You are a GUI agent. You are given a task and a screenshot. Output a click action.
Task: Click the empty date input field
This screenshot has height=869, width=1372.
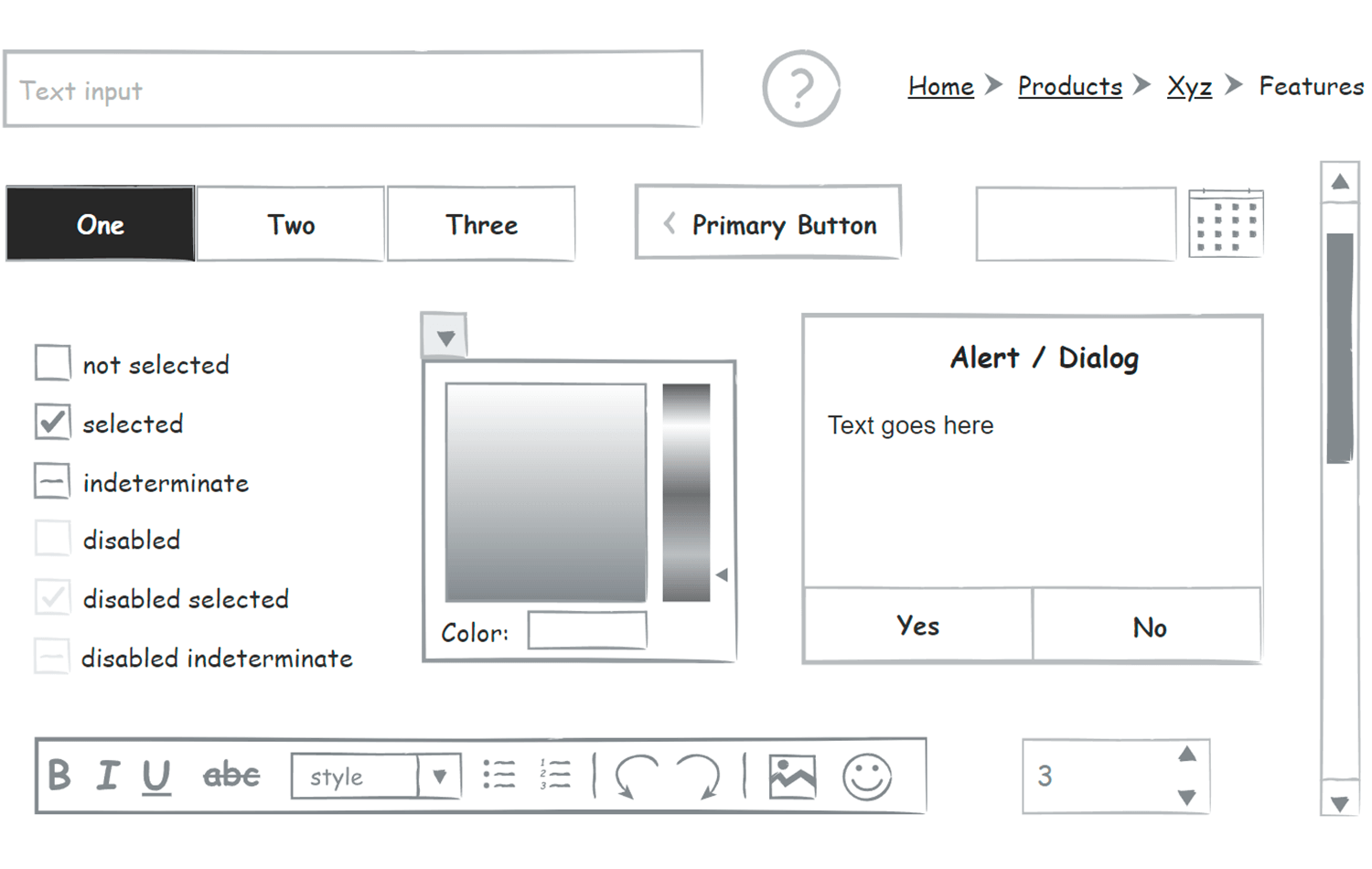tap(1076, 224)
